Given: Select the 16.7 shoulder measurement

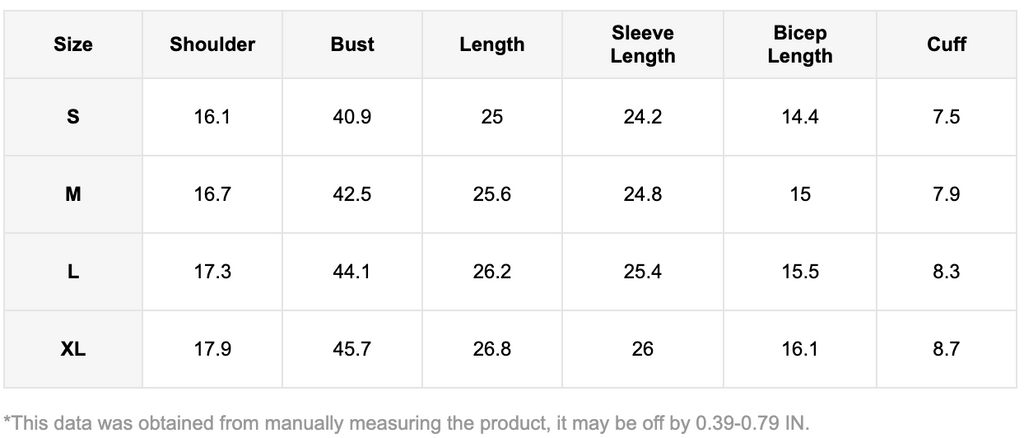Looking at the screenshot, I should (212, 194).
